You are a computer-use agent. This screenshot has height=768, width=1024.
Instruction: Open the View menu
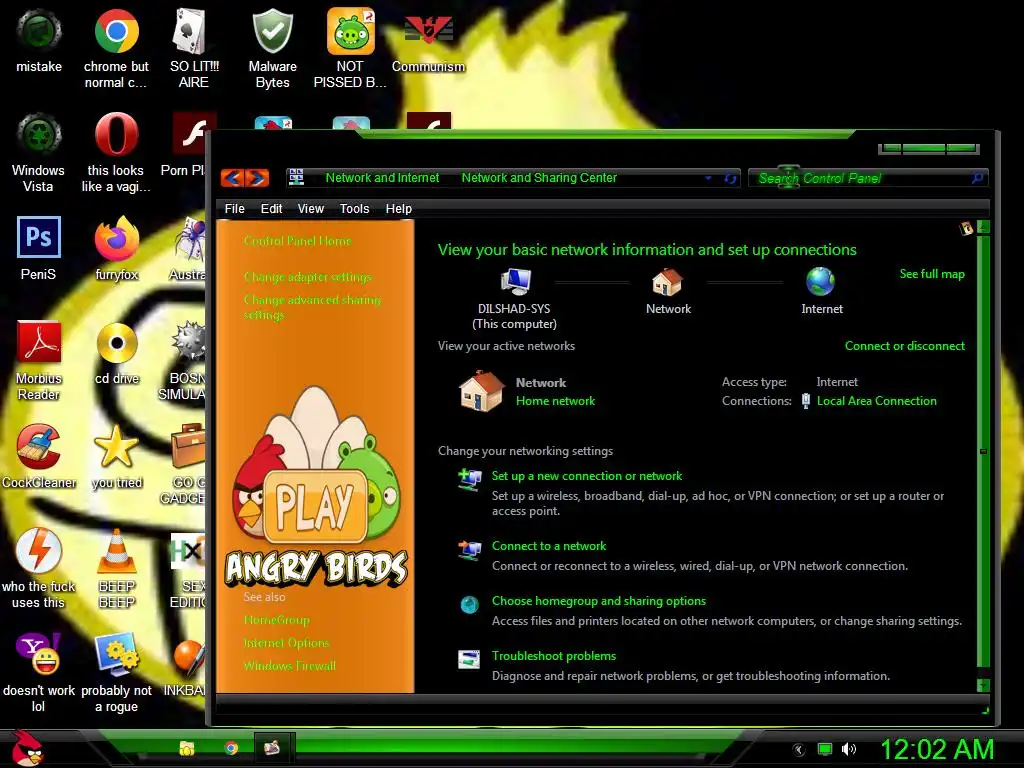(311, 208)
